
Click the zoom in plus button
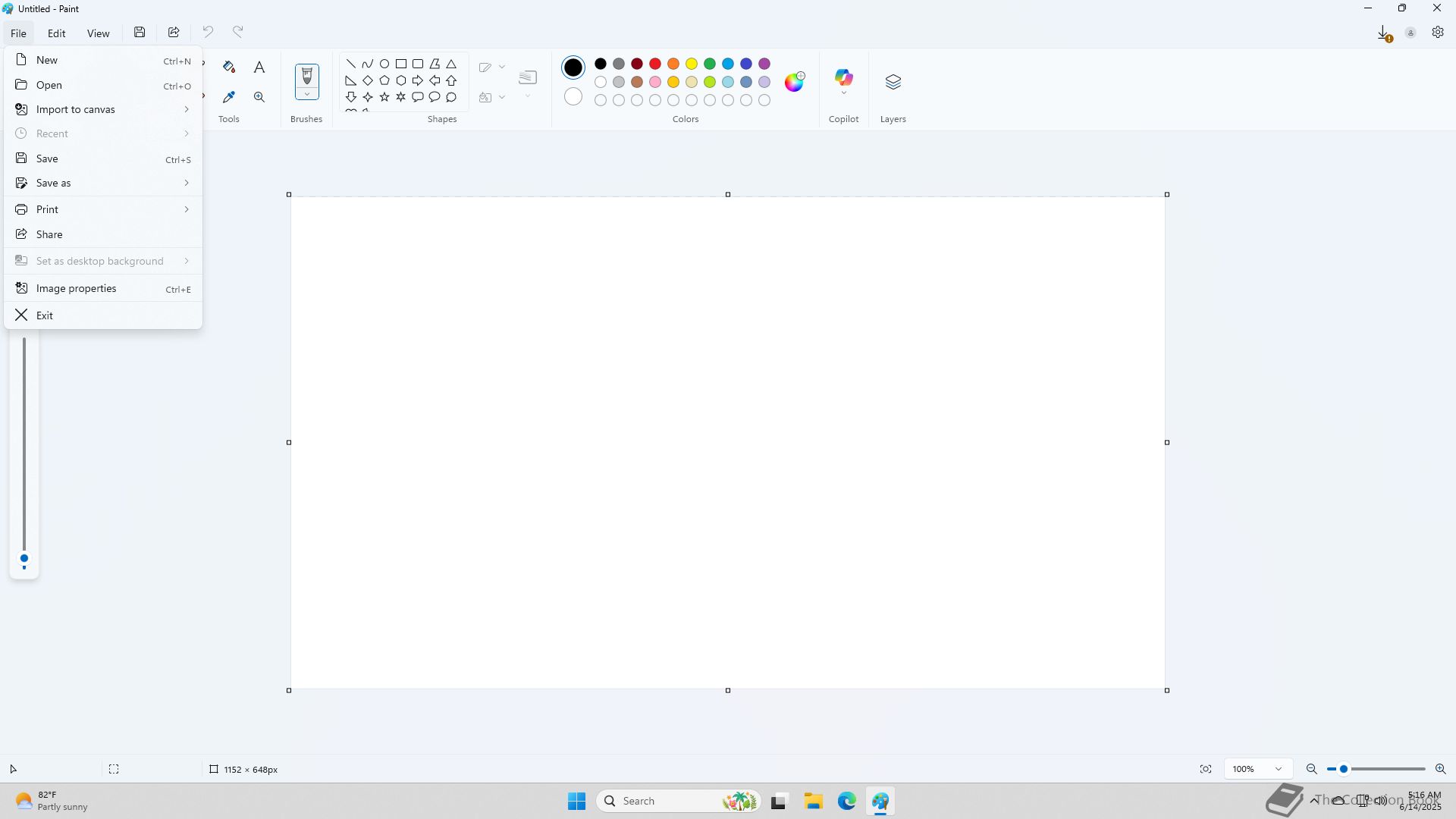(x=1440, y=769)
